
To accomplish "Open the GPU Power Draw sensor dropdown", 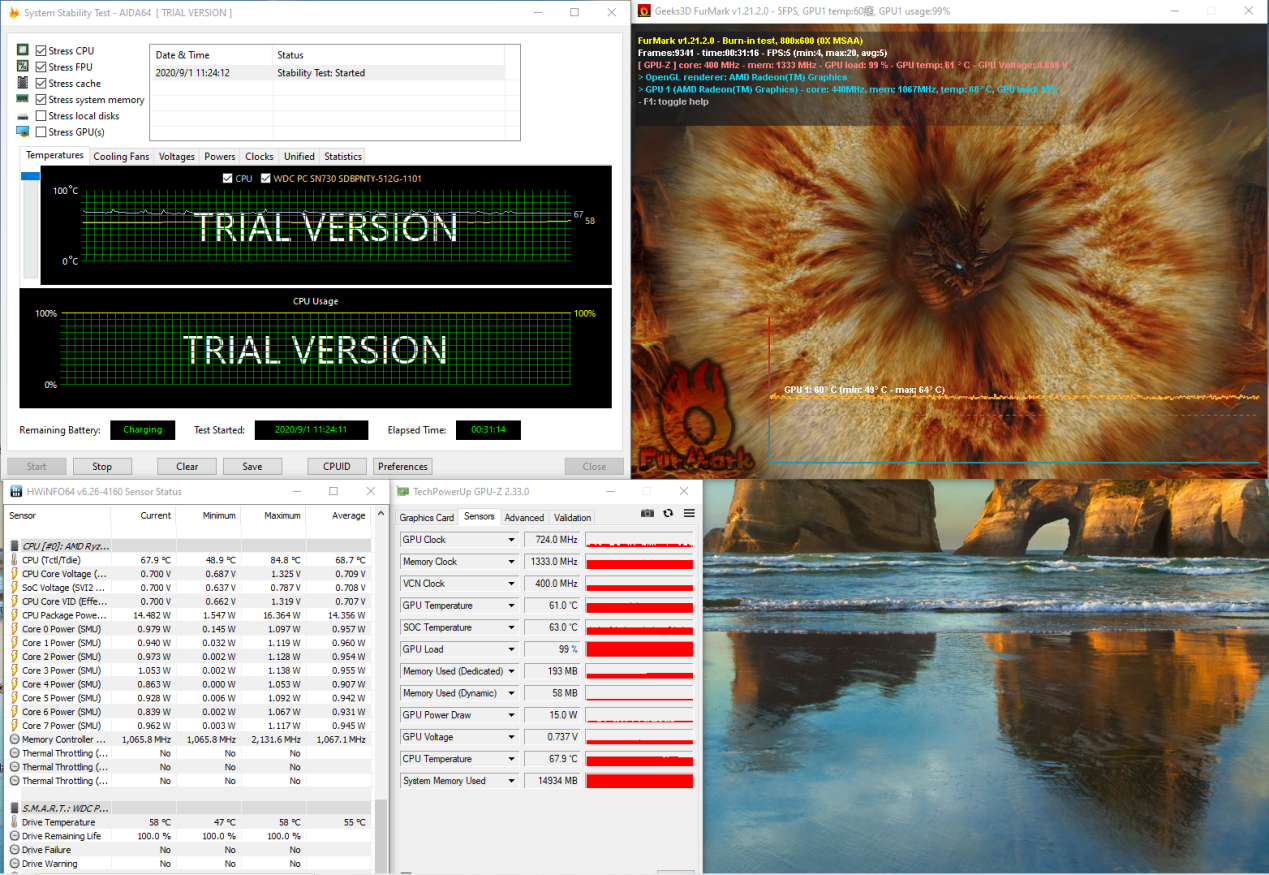I will tap(511, 715).
